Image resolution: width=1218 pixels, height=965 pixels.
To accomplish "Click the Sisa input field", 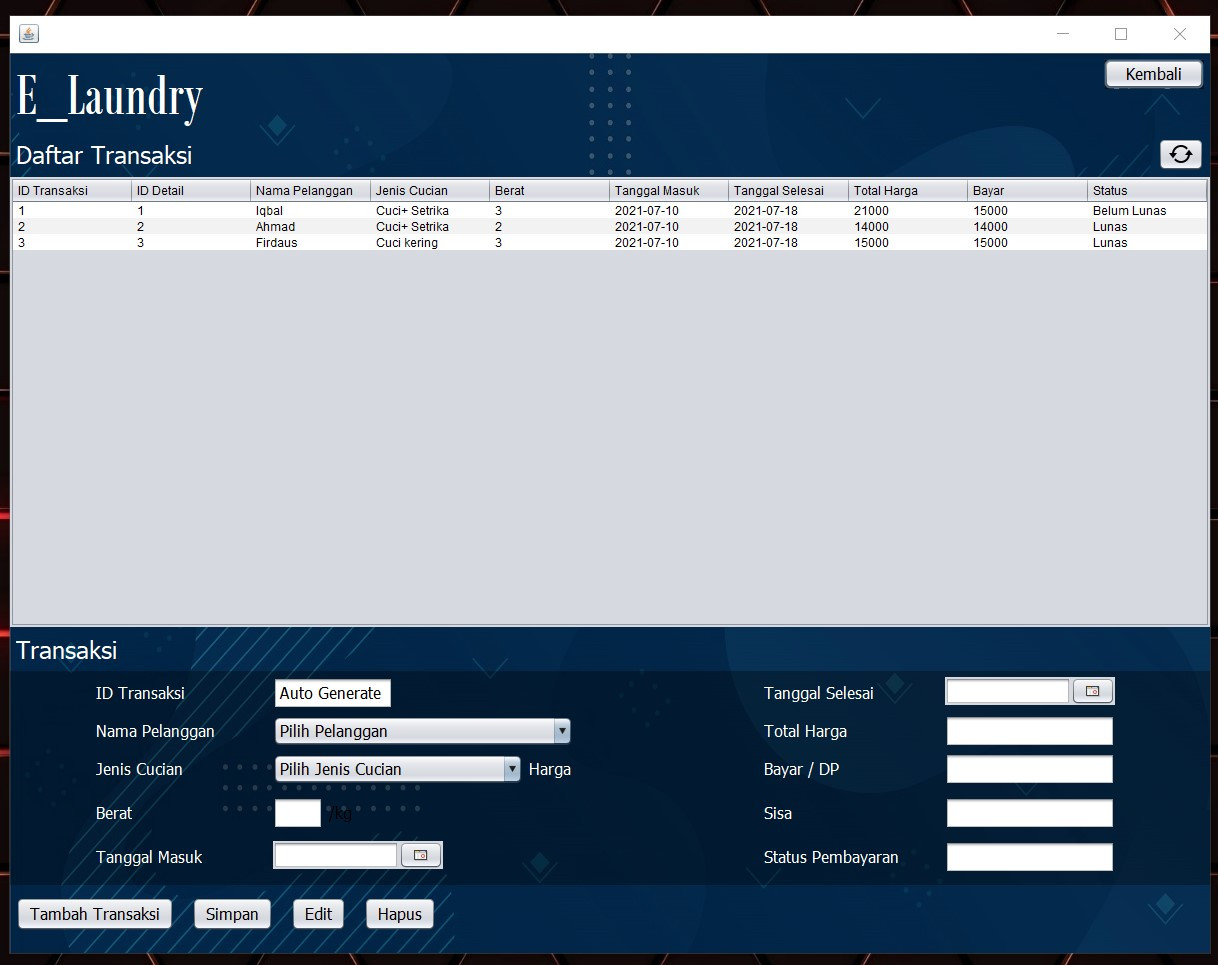I will 1029,813.
